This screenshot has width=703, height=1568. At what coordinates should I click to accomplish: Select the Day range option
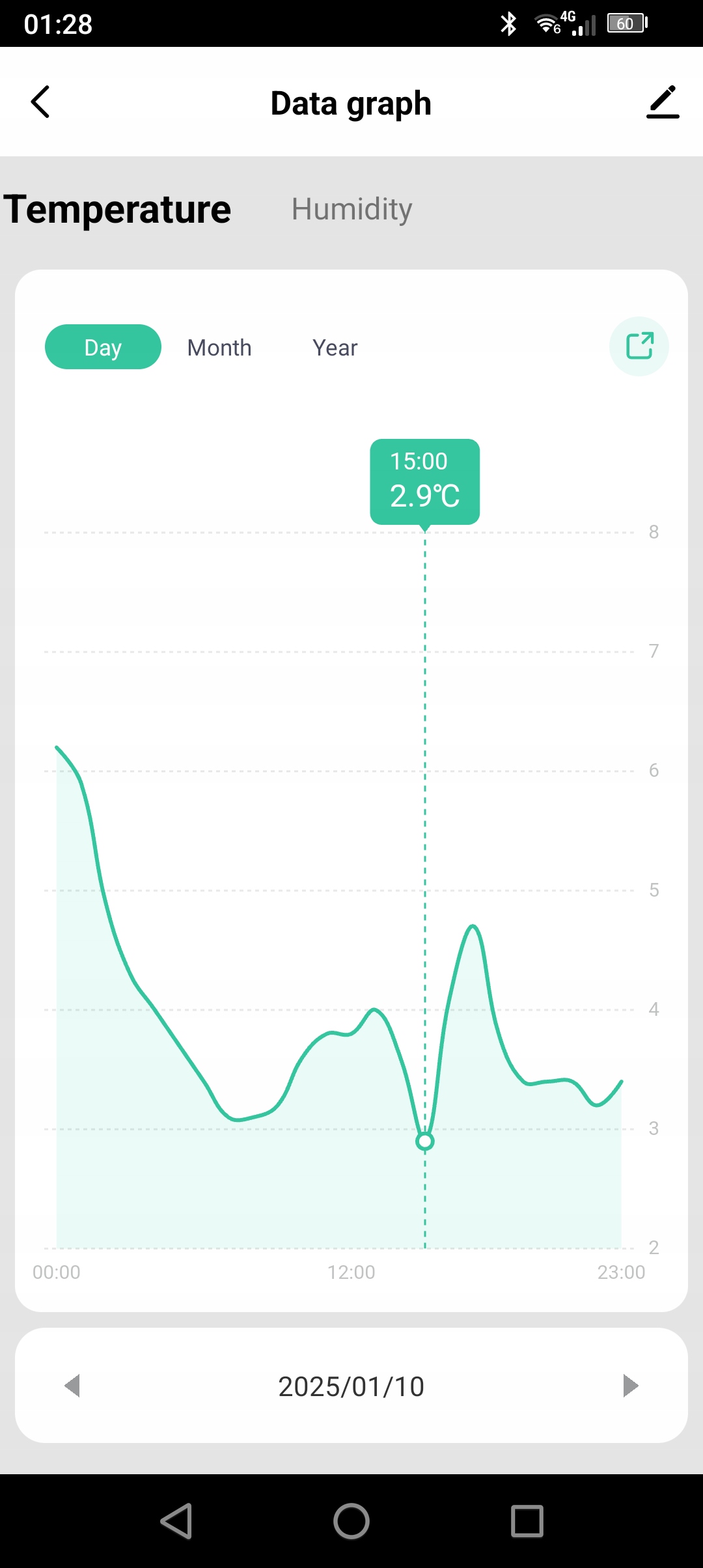pyautogui.click(x=103, y=347)
